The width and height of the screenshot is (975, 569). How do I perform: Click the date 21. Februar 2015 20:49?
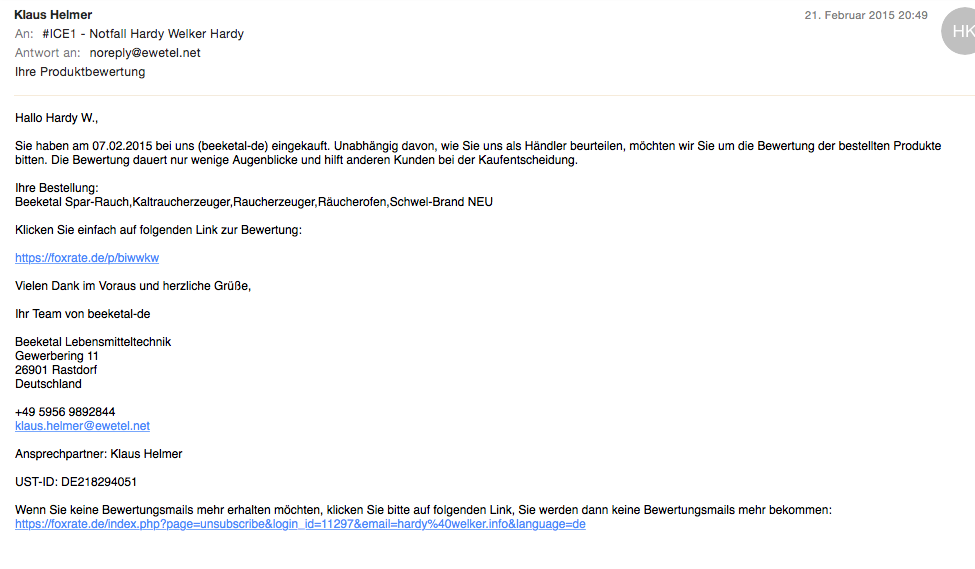click(866, 15)
